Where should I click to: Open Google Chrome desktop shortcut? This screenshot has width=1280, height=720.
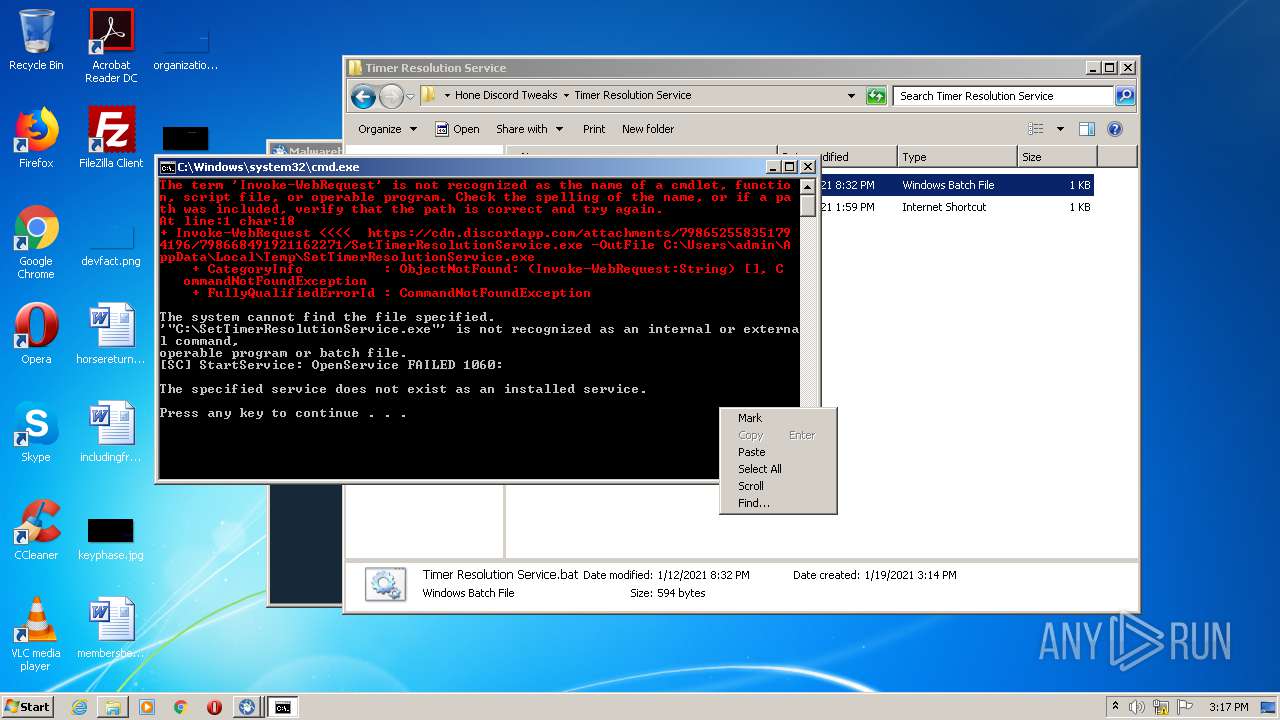point(36,243)
